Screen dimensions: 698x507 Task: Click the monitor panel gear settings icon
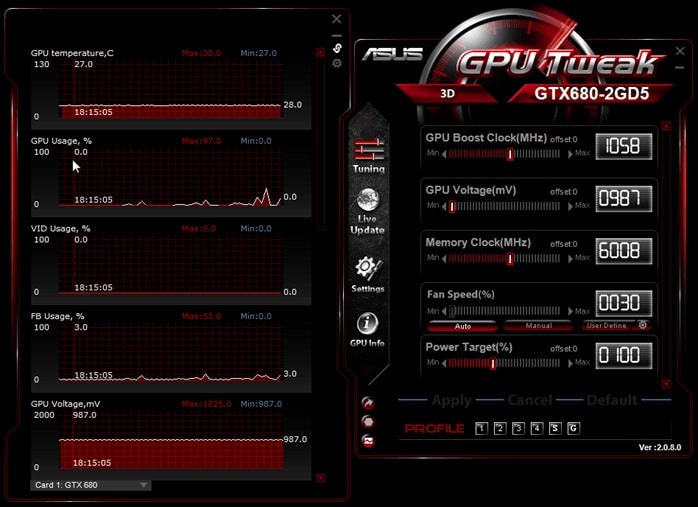click(337, 63)
